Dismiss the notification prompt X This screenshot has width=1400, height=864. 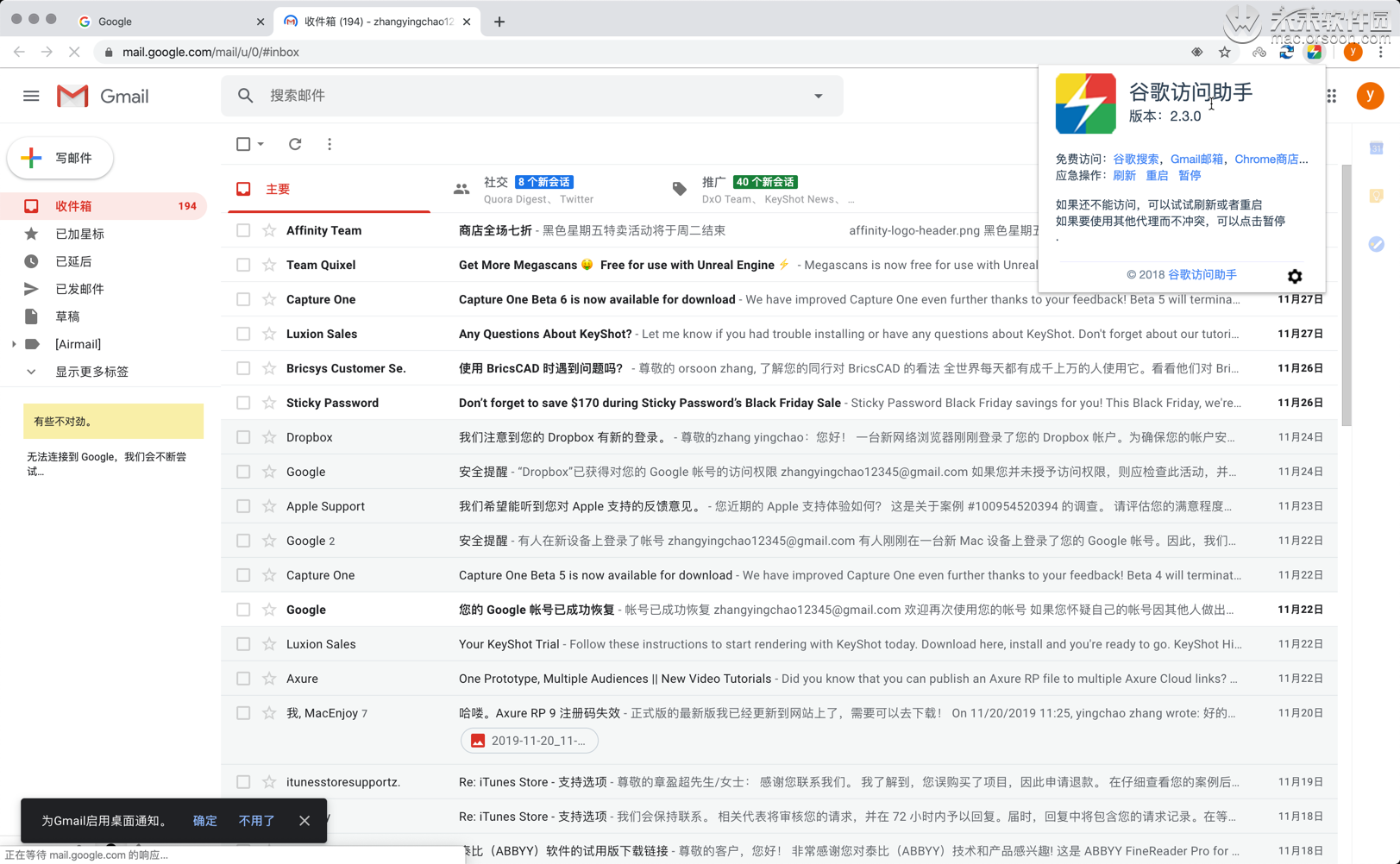(x=304, y=821)
